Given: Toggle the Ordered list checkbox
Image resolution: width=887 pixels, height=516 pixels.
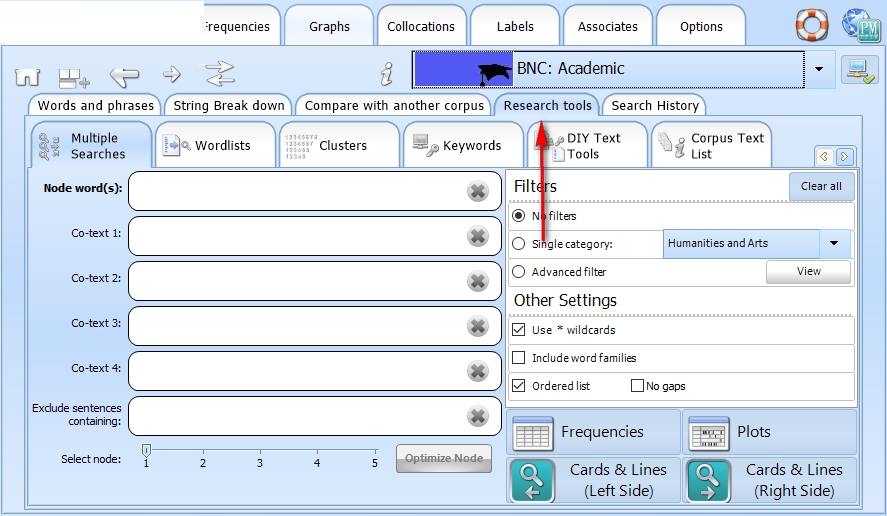Looking at the screenshot, I should tap(518, 385).
